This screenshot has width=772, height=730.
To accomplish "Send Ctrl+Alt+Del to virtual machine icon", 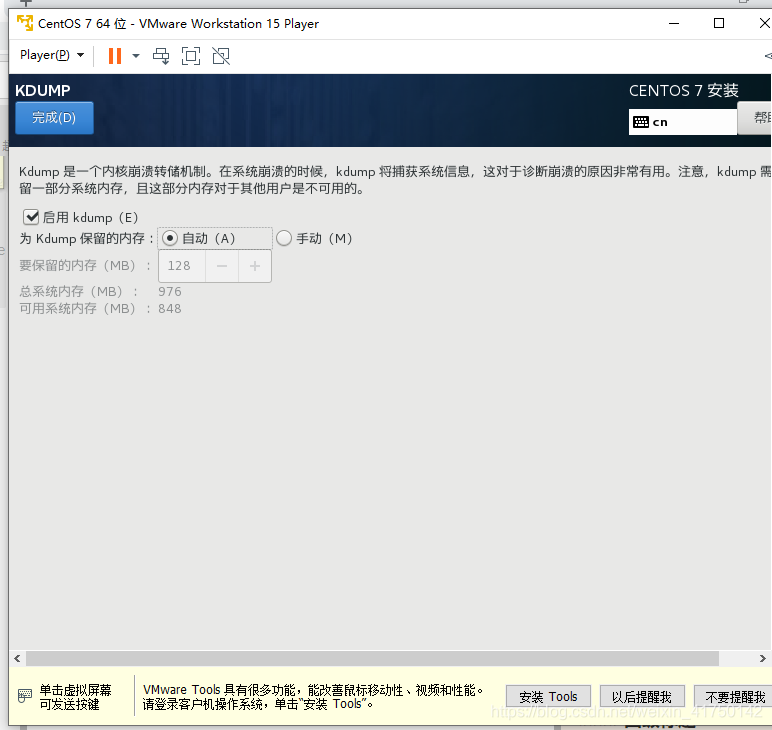I will [161, 56].
